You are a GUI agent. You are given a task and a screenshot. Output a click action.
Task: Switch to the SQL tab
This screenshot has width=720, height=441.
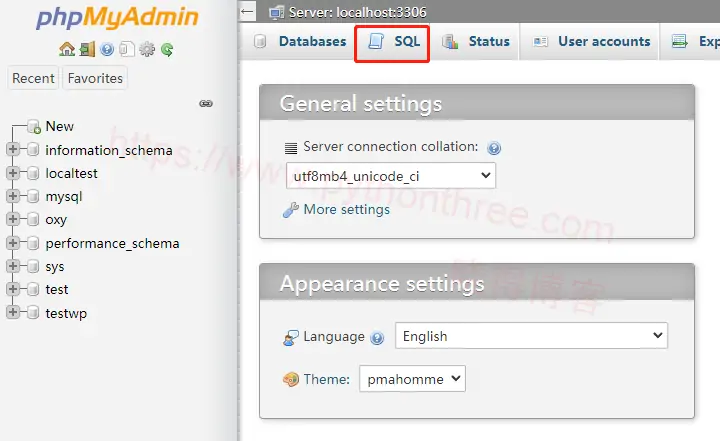(x=394, y=42)
